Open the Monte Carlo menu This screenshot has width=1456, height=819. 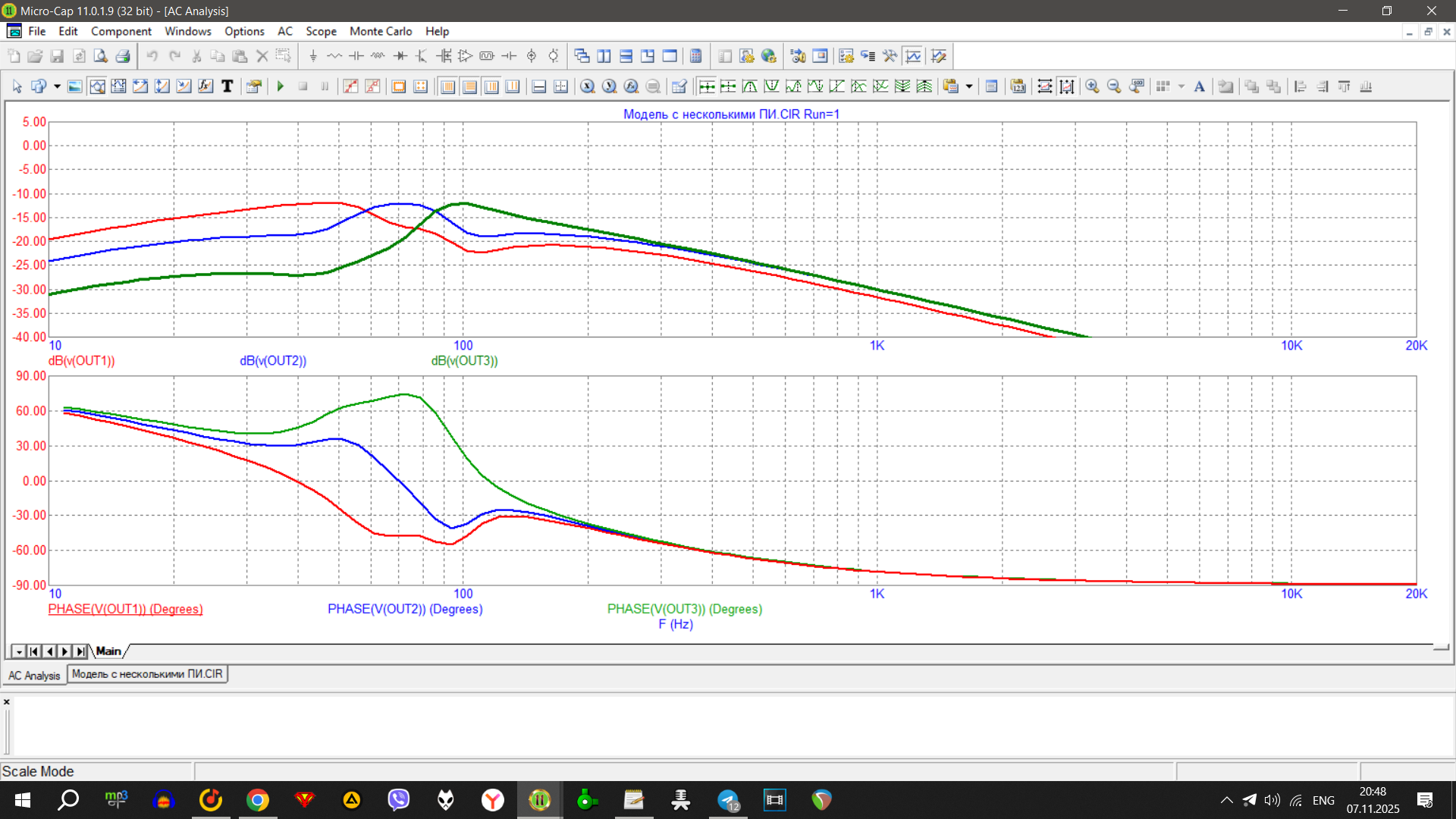[x=380, y=31]
